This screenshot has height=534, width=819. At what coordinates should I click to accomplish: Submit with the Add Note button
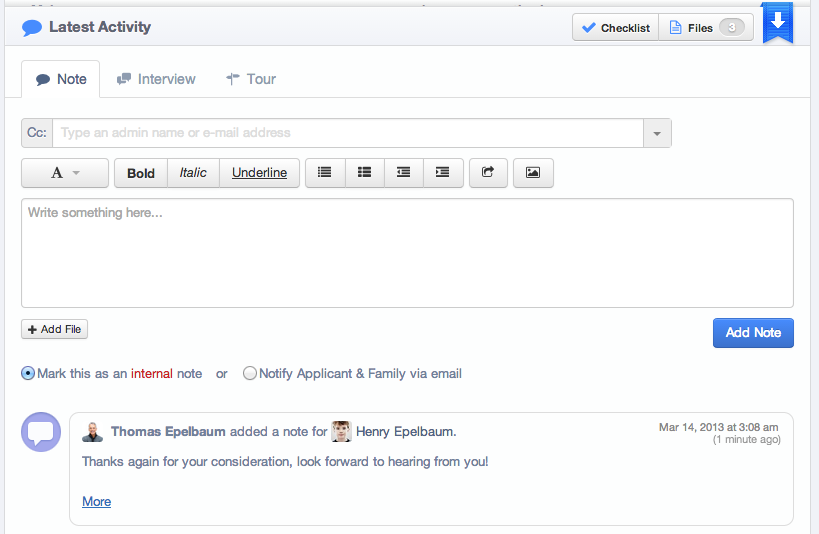point(753,333)
